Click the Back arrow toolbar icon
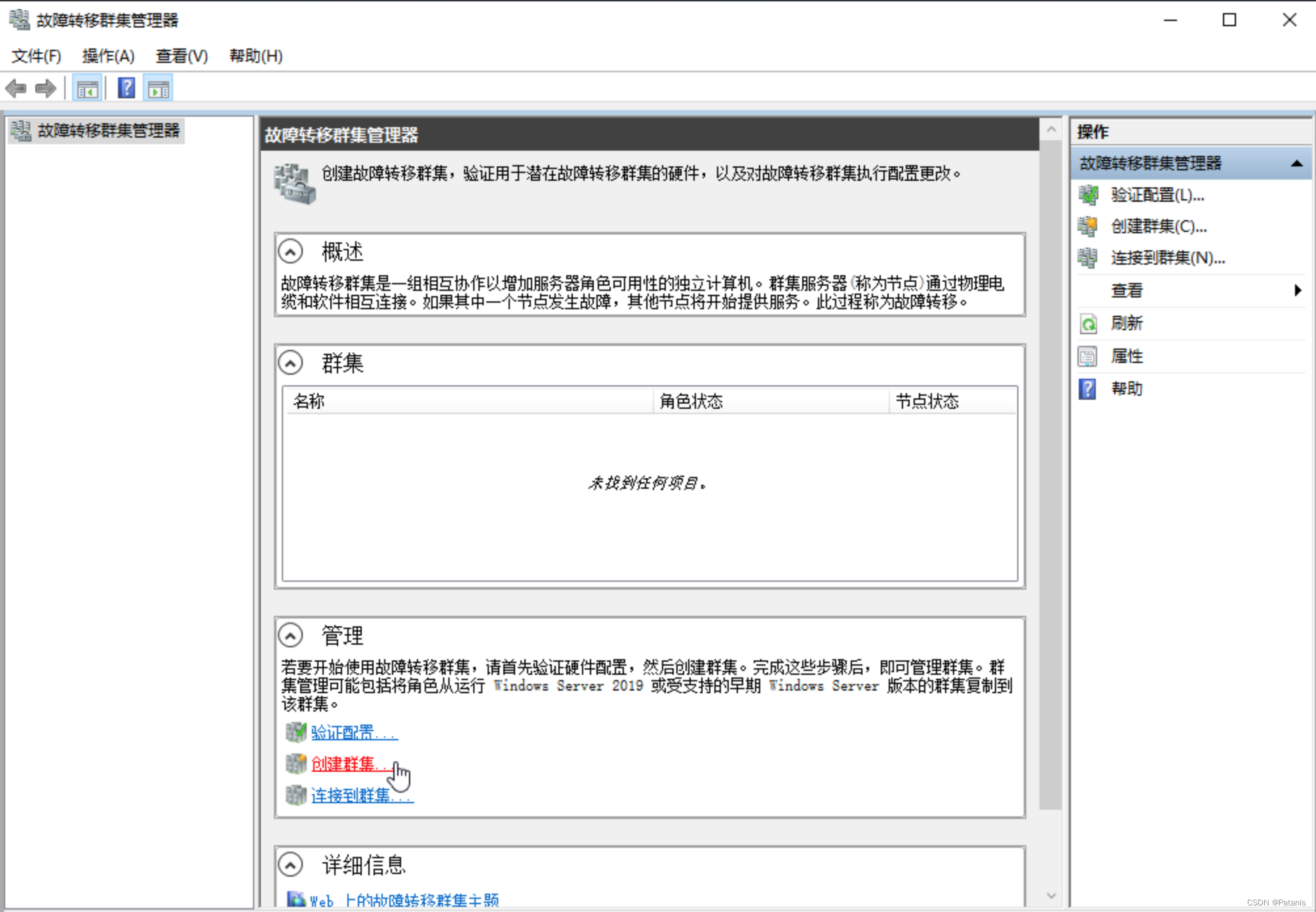The image size is (1316, 912). 16,88
